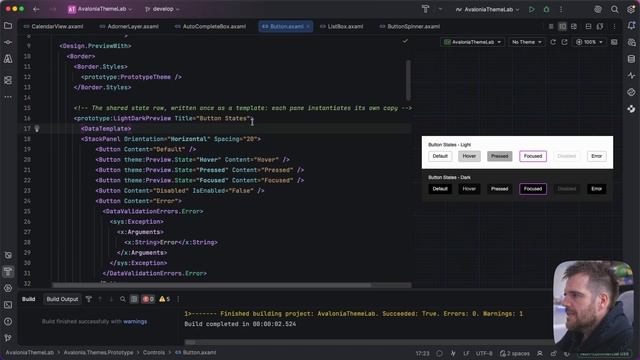The image size is (640, 360).
Task: Open the 2 spaces indent dropdown in status bar
Action: (515, 353)
